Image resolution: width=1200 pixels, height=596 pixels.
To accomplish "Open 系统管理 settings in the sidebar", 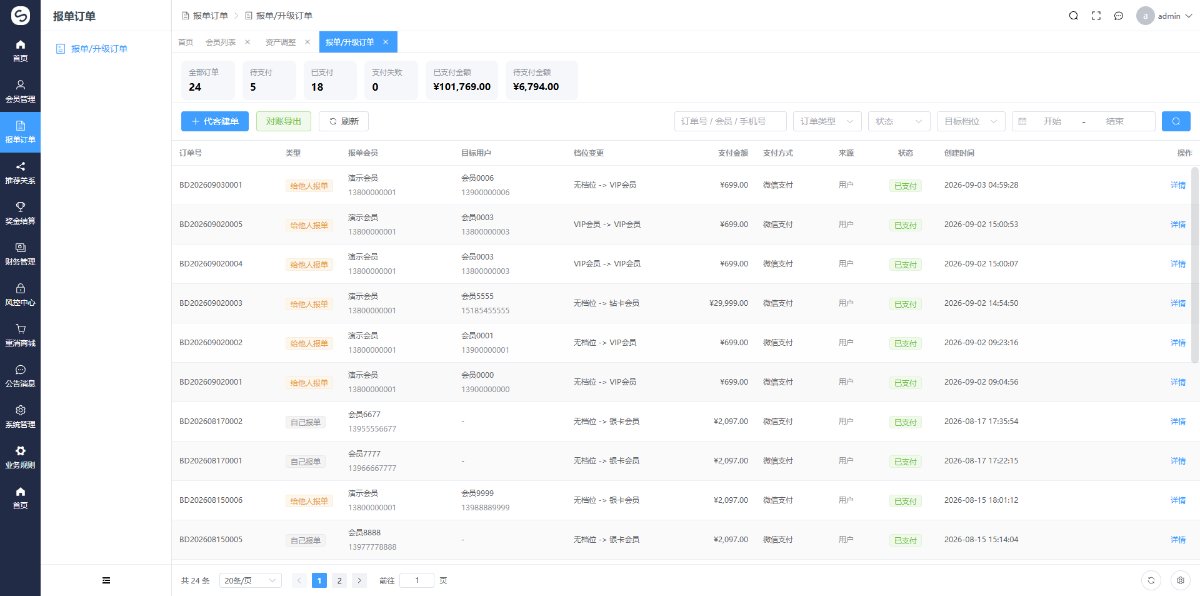I will point(20,417).
